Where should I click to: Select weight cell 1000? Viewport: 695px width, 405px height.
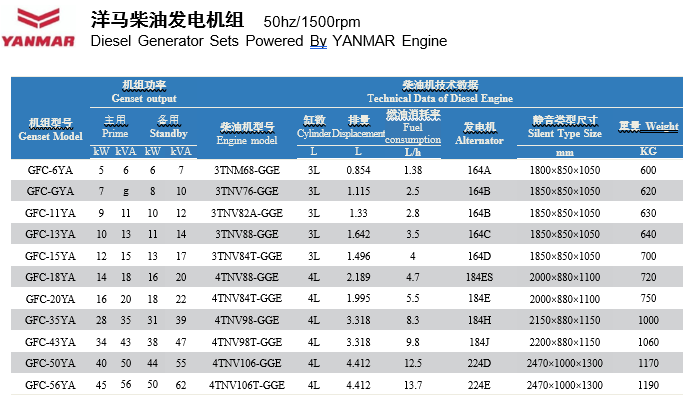[648, 320]
